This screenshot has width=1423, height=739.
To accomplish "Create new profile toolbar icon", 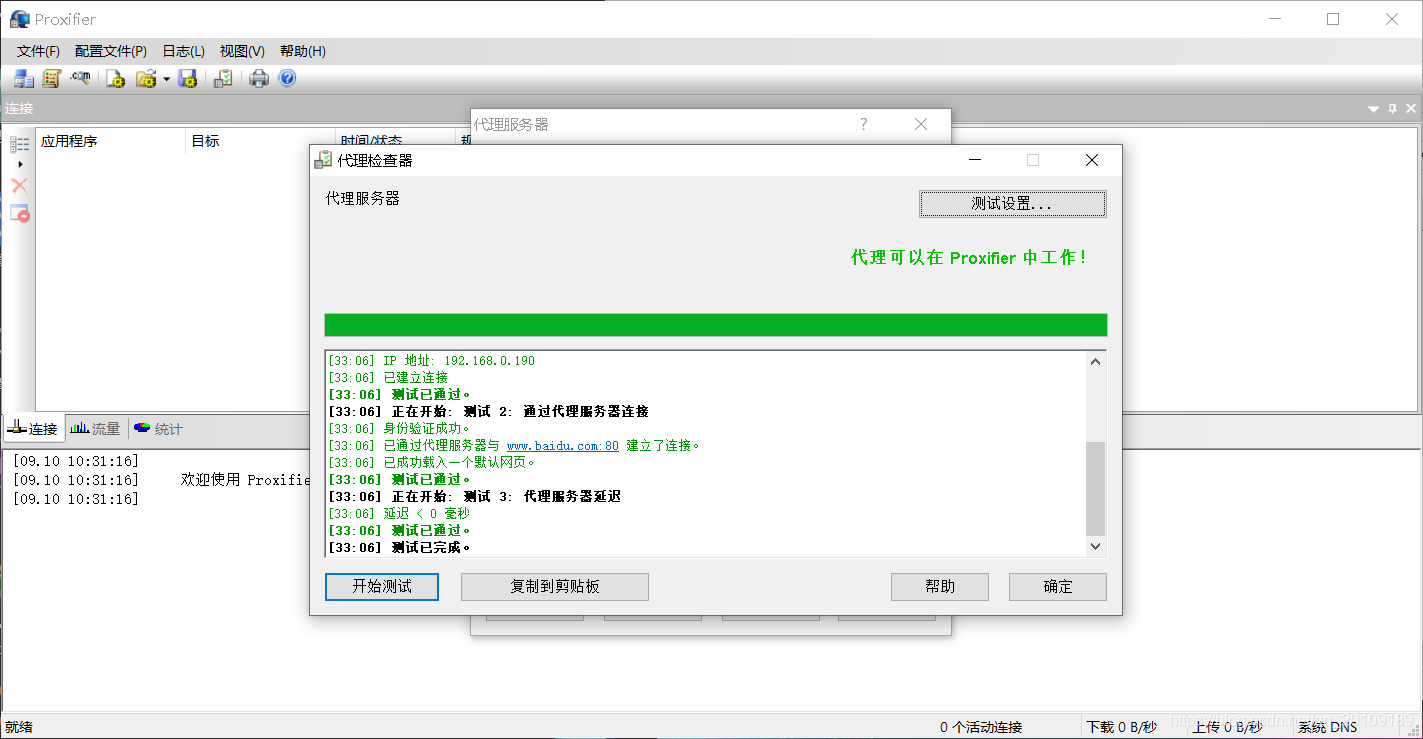I will (x=116, y=78).
